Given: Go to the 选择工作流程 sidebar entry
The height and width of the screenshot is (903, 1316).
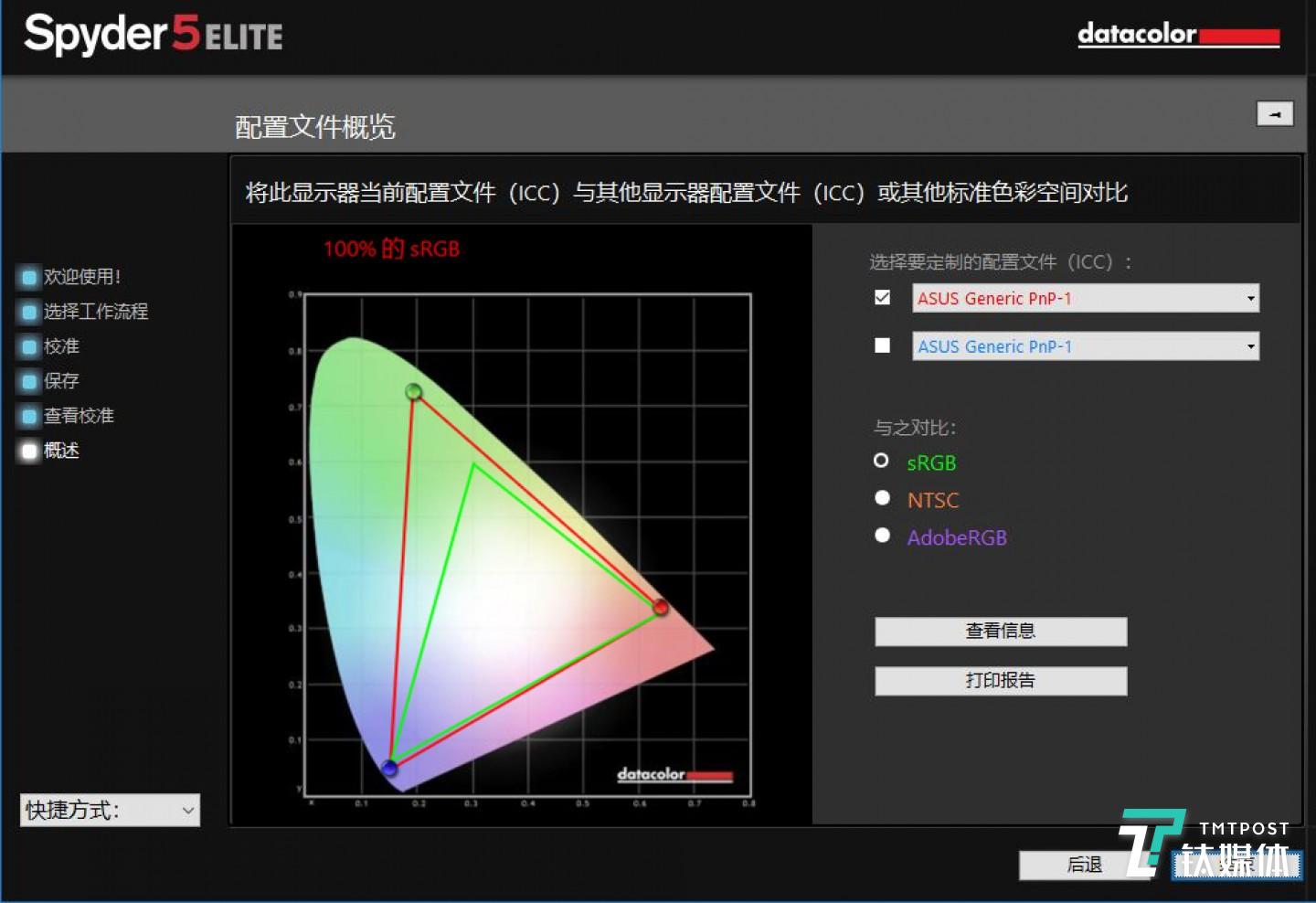Looking at the screenshot, I should point(94,311).
